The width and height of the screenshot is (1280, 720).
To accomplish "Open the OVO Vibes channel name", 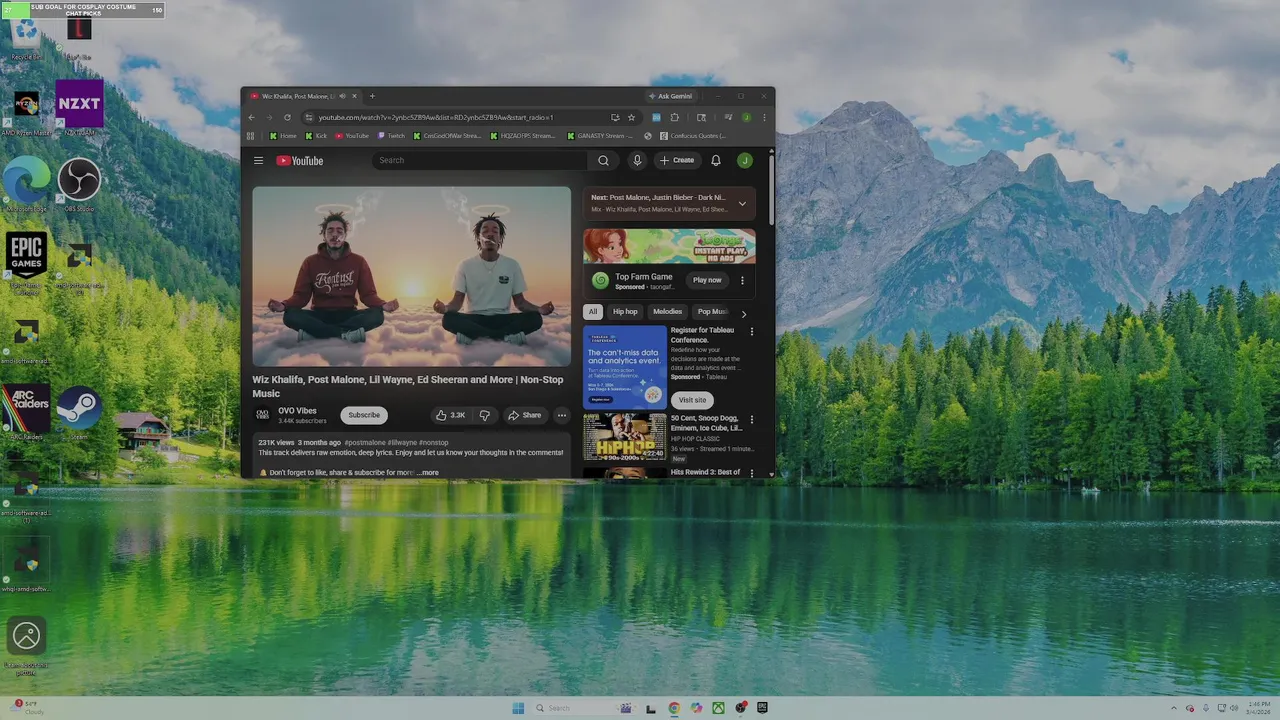I will point(297,411).
